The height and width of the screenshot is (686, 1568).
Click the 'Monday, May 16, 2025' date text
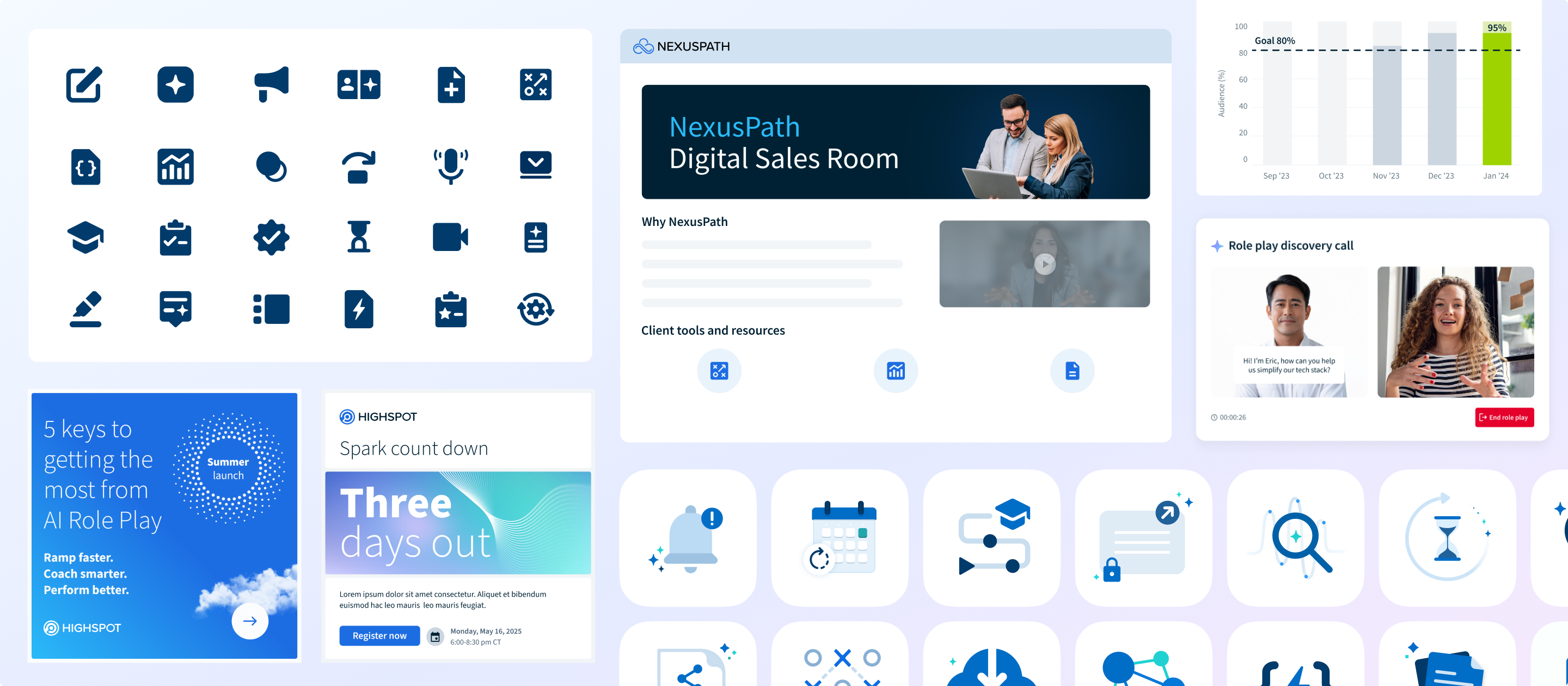click(x=486, y=631)
